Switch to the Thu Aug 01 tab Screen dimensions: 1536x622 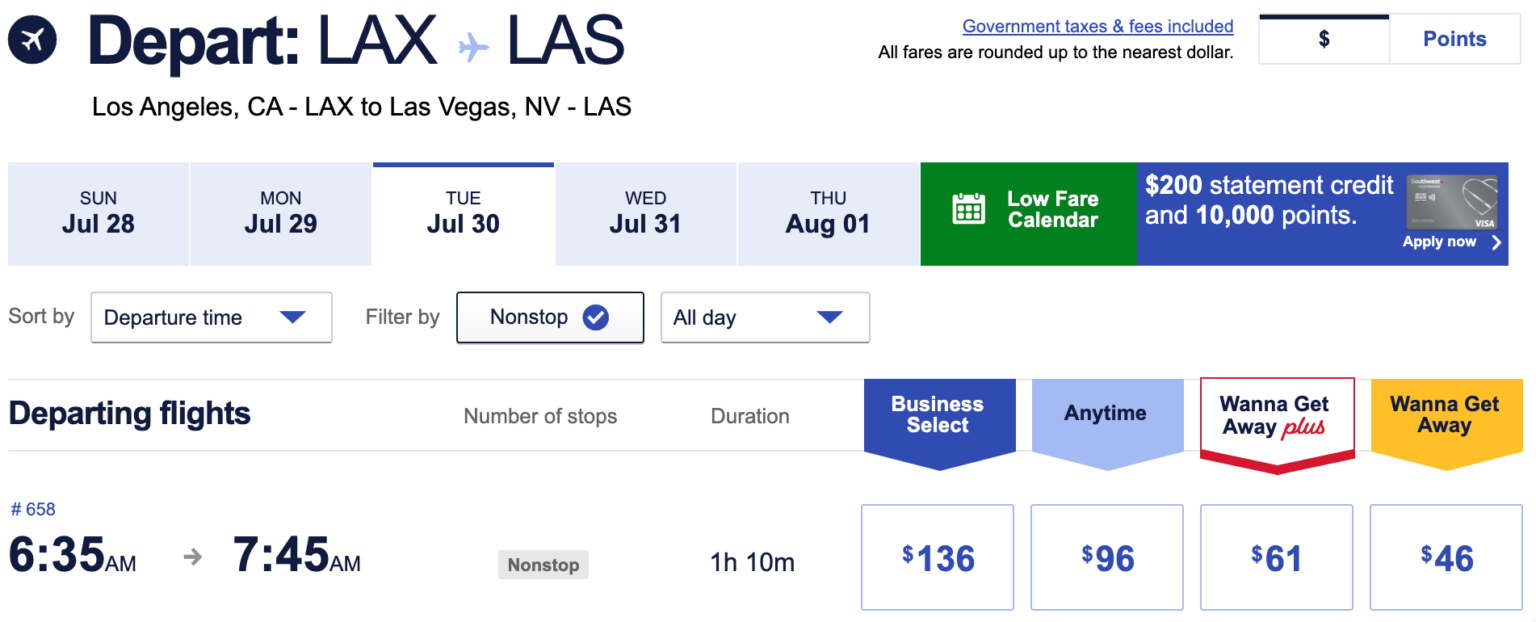tap(828, 213)
